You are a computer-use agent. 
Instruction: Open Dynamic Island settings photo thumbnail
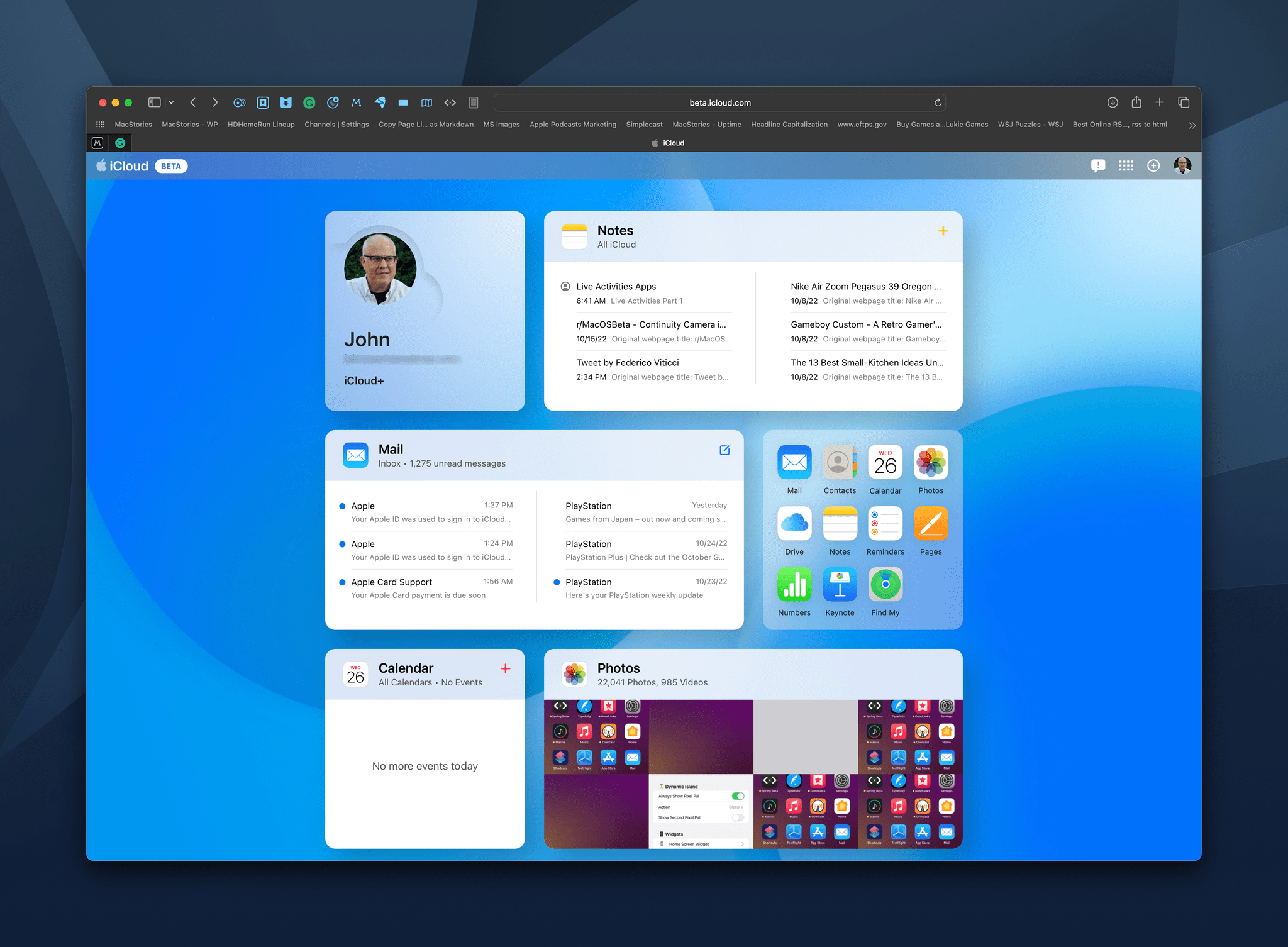click(x=701, y=811)
